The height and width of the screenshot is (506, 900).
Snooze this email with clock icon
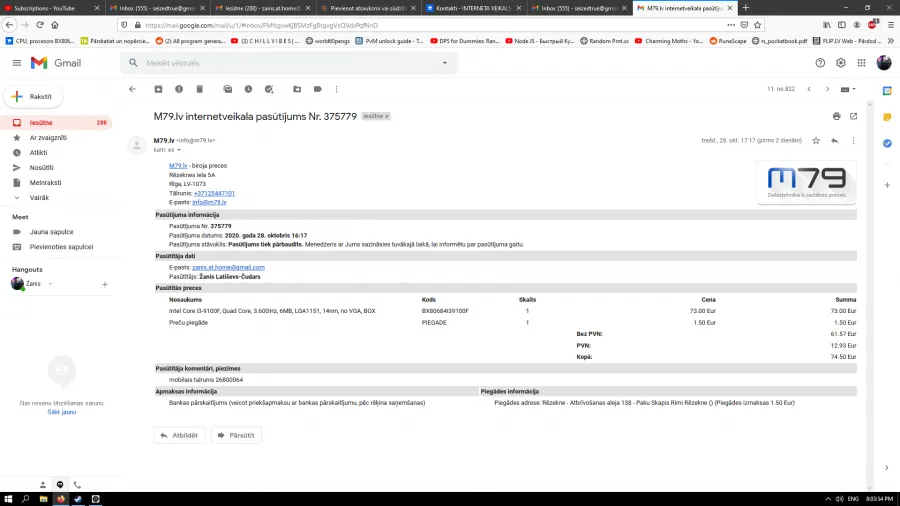click(x=249, y=89)
